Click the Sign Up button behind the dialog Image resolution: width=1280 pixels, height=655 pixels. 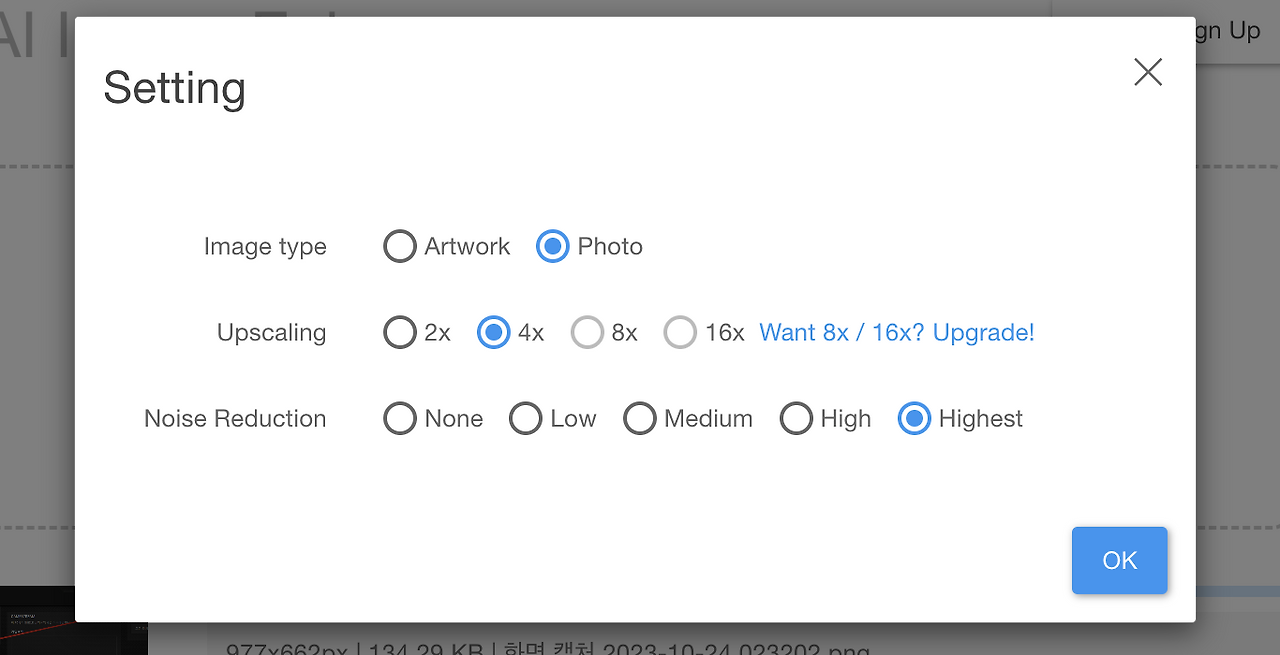[x=1226, y=31]
